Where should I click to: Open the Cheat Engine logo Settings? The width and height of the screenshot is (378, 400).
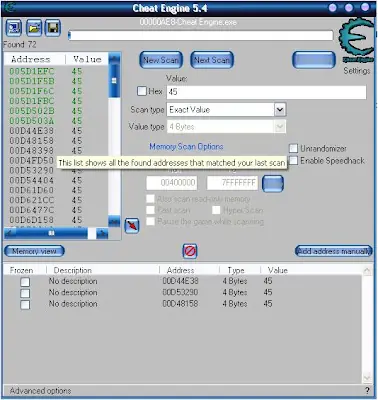click(x=356, y=40)
